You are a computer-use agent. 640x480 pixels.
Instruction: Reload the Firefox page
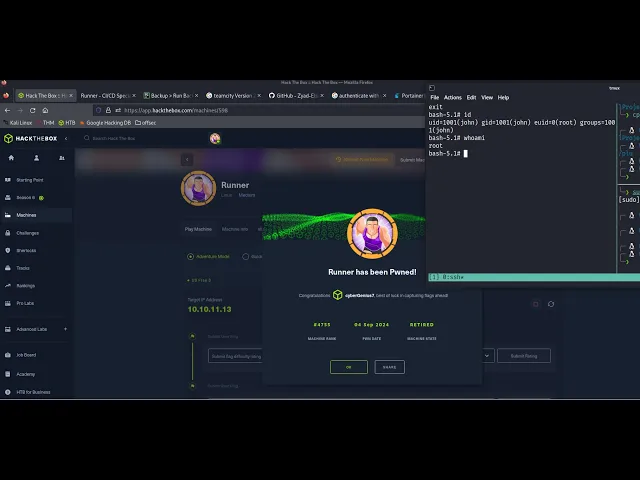click(x=33, y=110)
